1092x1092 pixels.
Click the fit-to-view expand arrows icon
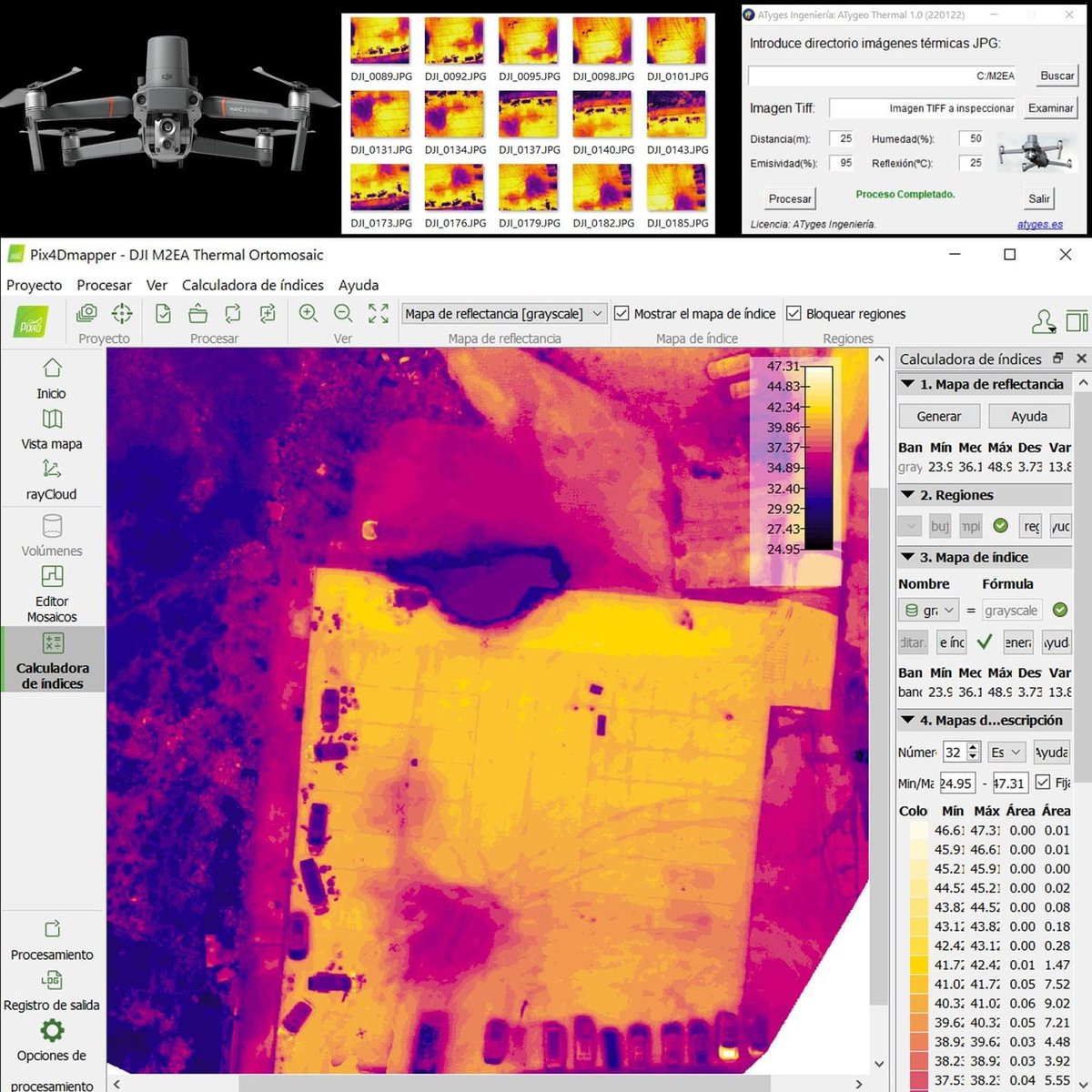(x=379, y=314)
